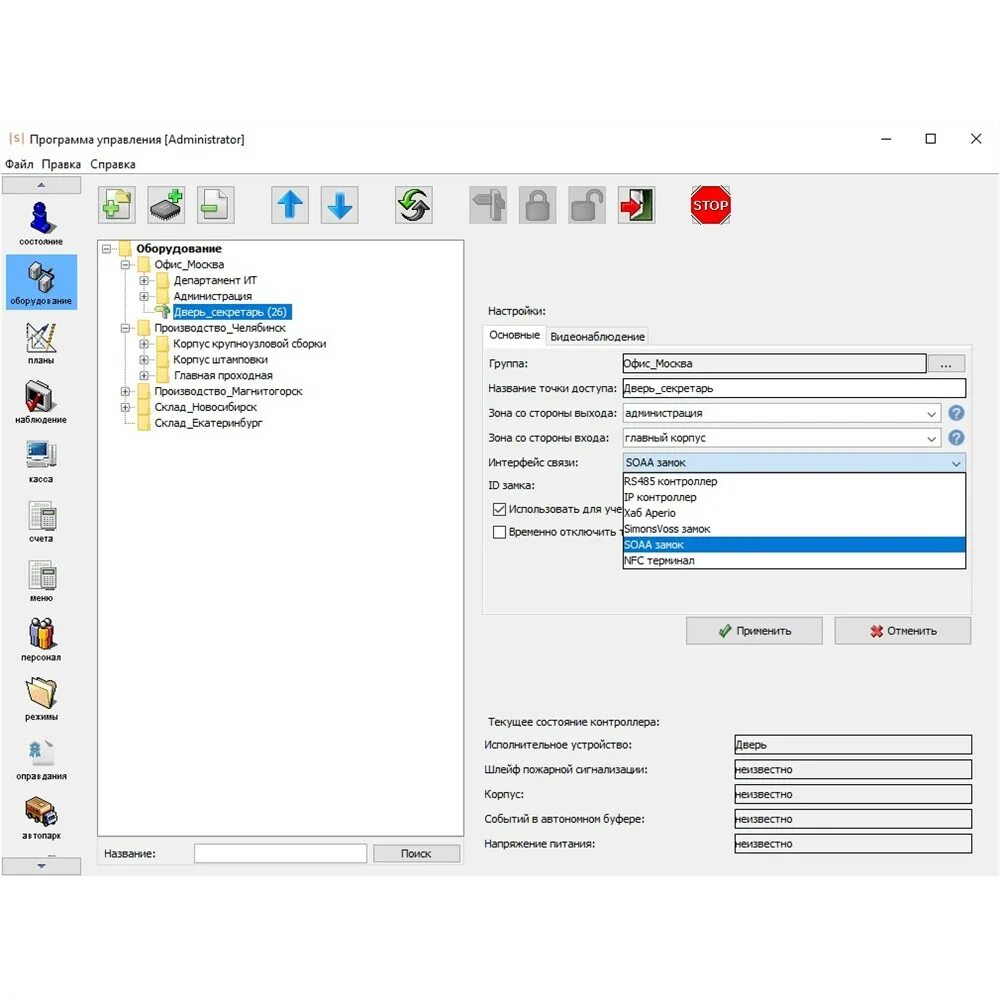The width and height of the screenshot is (1000, 1000).
Task: Click the closed padlock toolbar icon
Action: [538, 205]
